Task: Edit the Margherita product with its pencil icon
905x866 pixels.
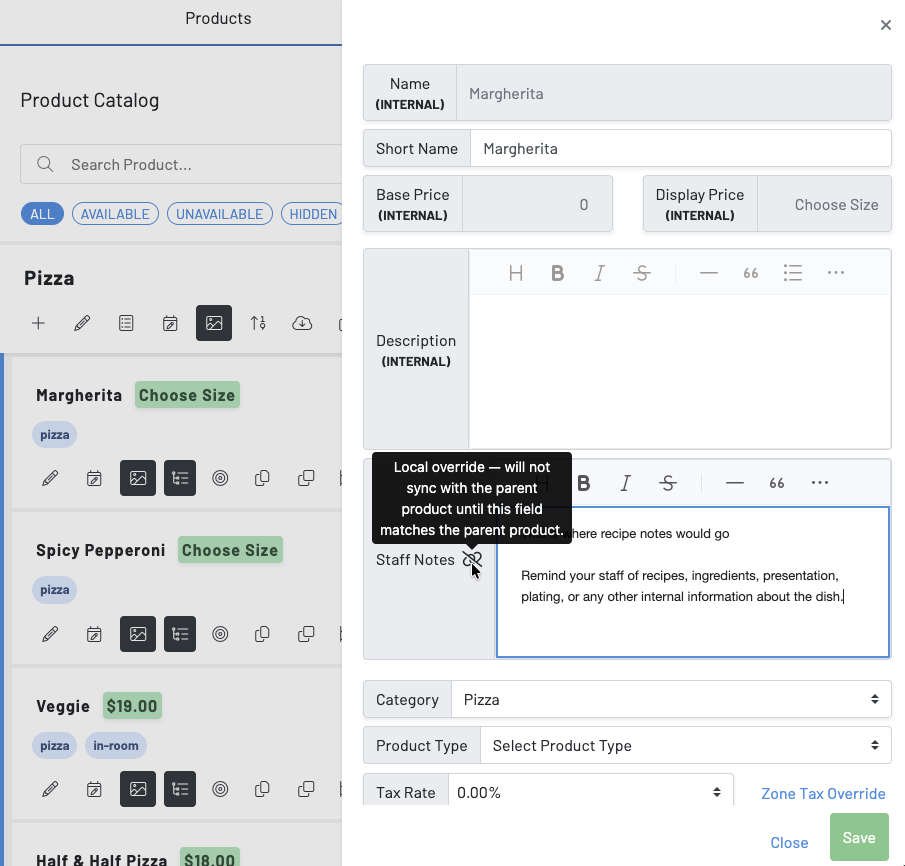Action: pos(50,478)
